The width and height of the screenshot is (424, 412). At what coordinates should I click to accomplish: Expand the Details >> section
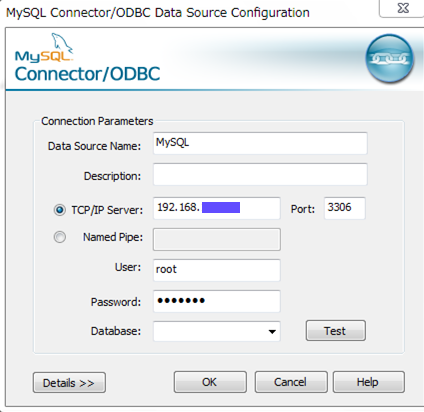69,383
